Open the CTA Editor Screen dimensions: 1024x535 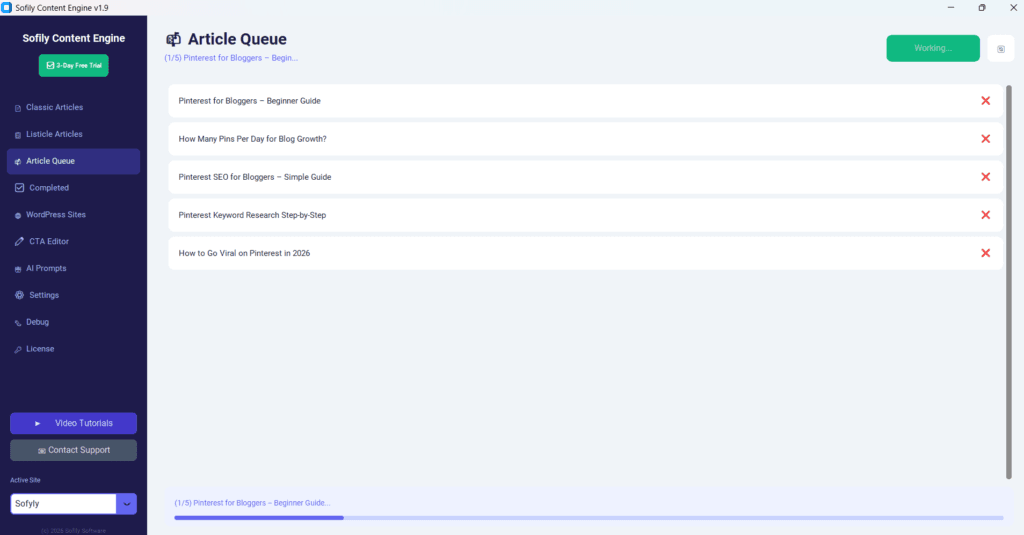73,241
